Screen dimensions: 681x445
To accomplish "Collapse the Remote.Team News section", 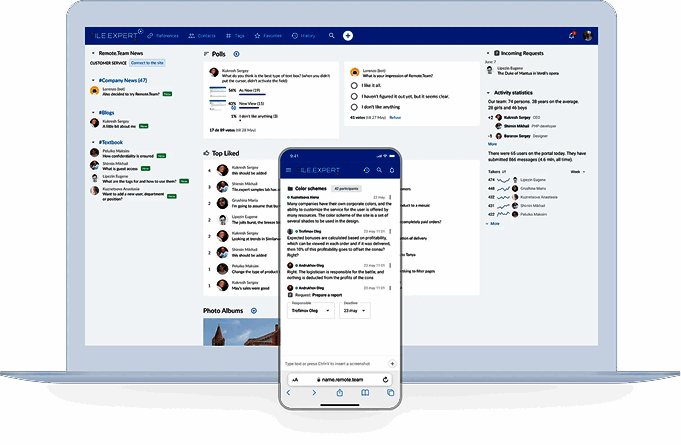I will [x=93, y=53].
